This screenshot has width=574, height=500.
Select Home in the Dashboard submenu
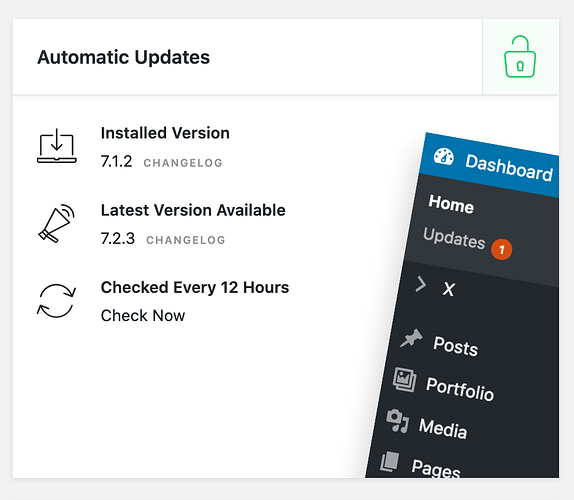coord(451,204)
